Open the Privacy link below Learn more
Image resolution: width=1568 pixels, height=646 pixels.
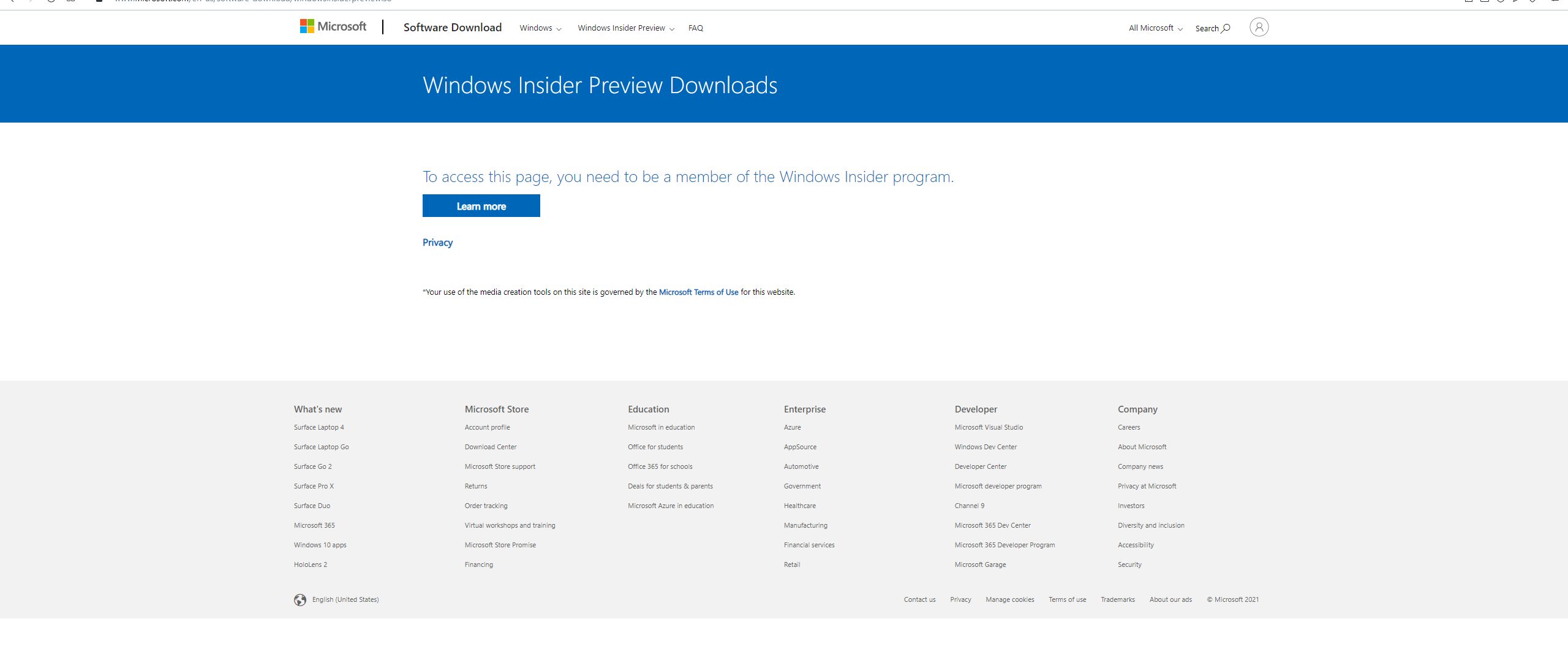tap(438, 243)
